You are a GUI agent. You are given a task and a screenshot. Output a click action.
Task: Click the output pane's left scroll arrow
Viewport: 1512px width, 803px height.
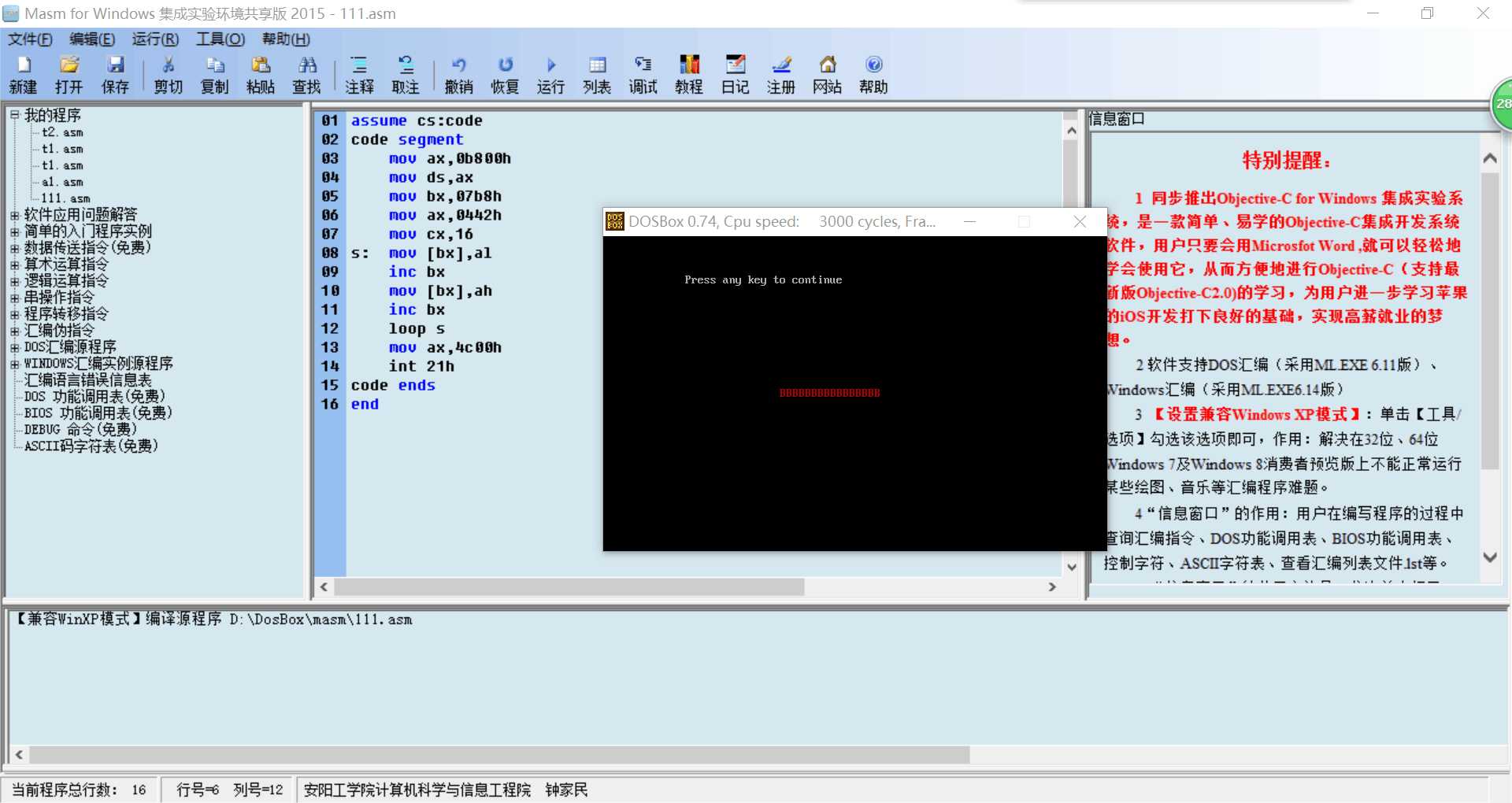coord(19,754)
